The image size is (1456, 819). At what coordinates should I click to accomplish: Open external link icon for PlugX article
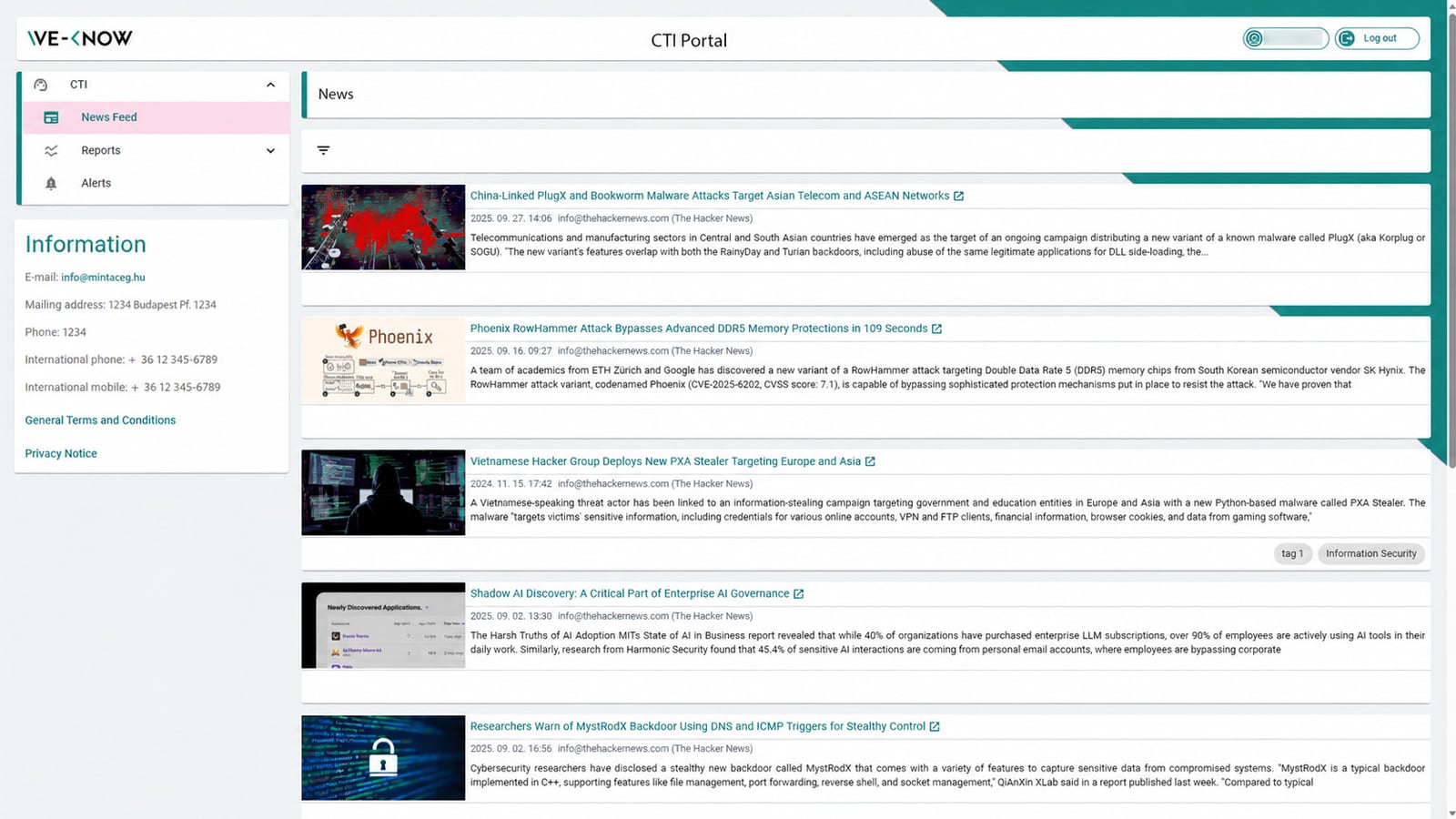958,196
